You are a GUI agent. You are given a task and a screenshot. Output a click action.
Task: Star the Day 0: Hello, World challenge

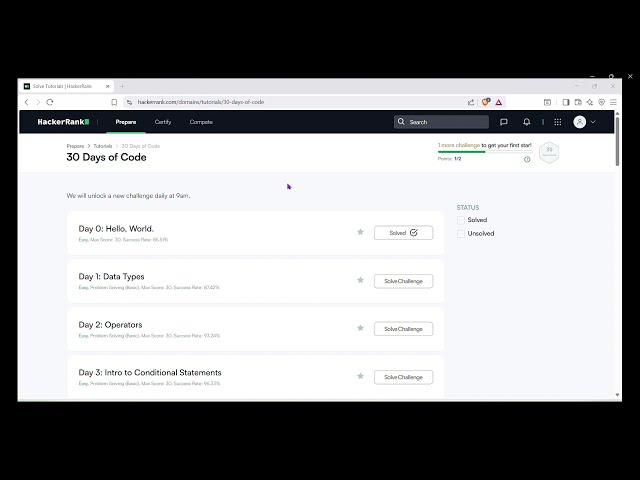[360, 232]
